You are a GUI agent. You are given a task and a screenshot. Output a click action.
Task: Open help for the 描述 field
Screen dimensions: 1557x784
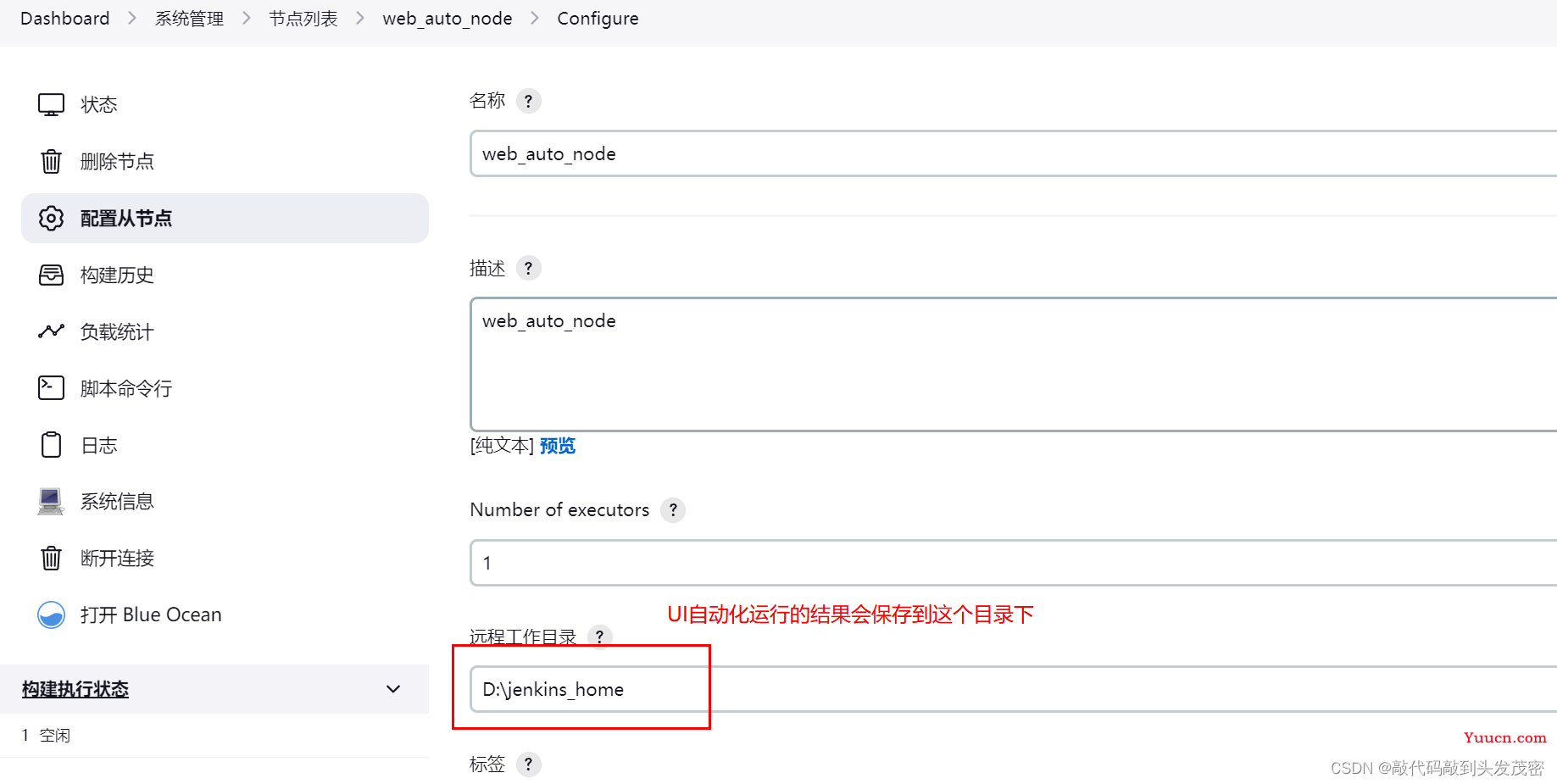[x=528, y=268]
